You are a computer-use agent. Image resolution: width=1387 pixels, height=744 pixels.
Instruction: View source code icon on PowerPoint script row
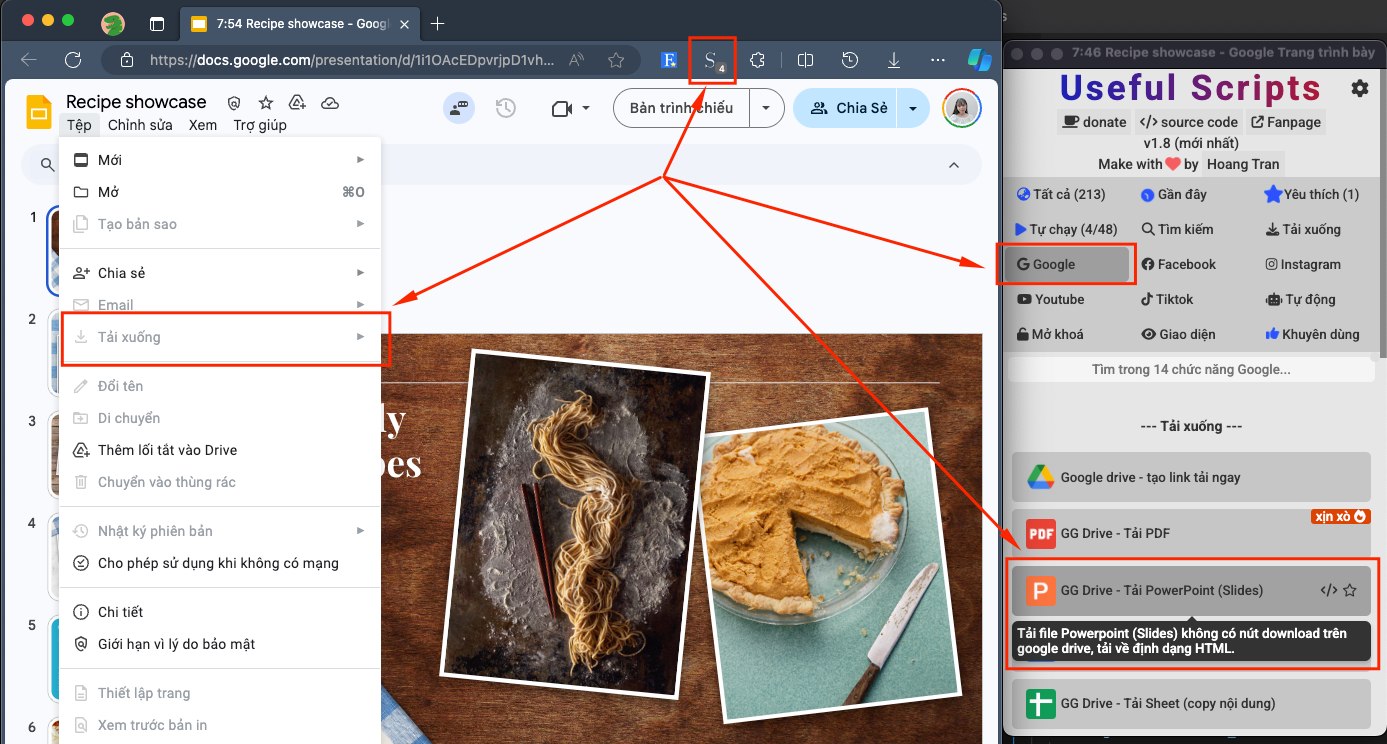[1329, 590]
